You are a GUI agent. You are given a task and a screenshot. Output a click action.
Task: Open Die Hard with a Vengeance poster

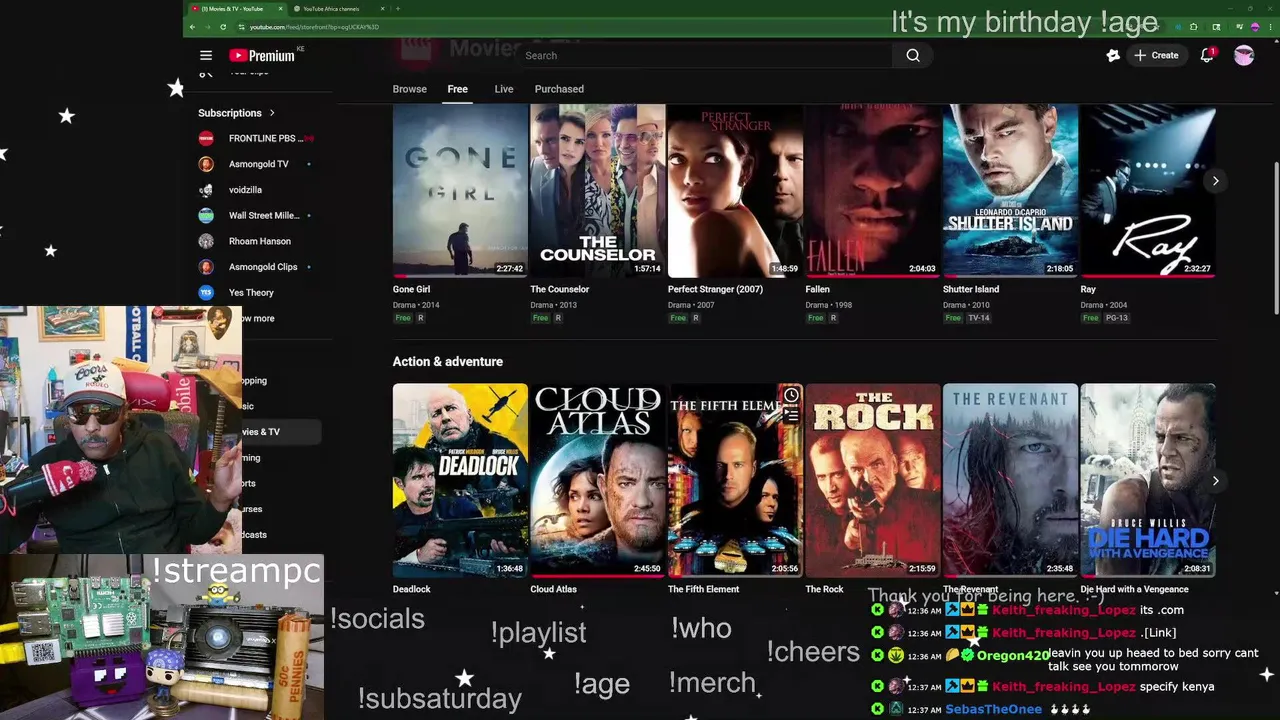(1148, 480)
